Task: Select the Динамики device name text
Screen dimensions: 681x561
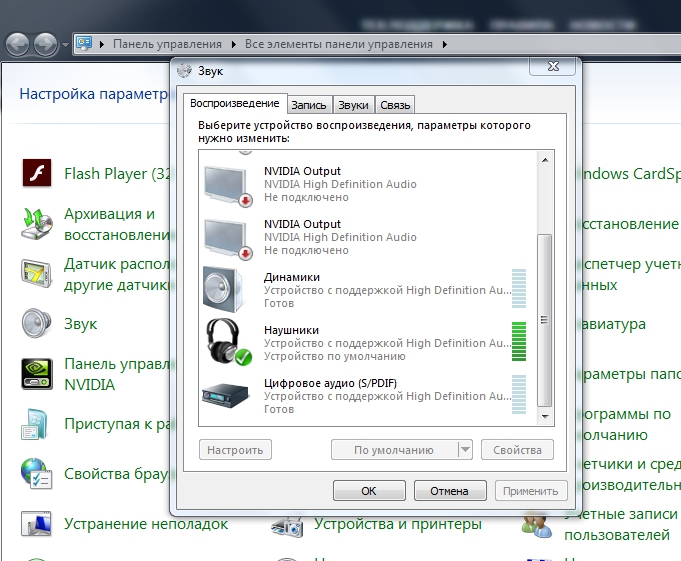Action: (x=292, y=277)
